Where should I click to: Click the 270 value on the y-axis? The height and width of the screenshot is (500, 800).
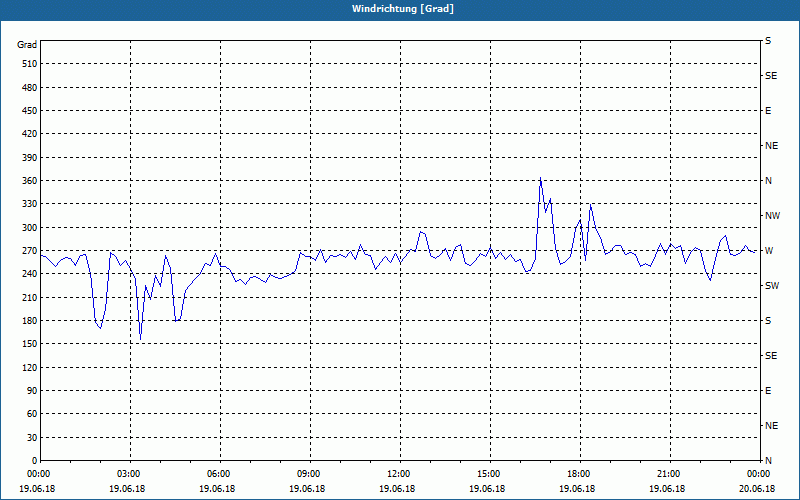[30, 251]
